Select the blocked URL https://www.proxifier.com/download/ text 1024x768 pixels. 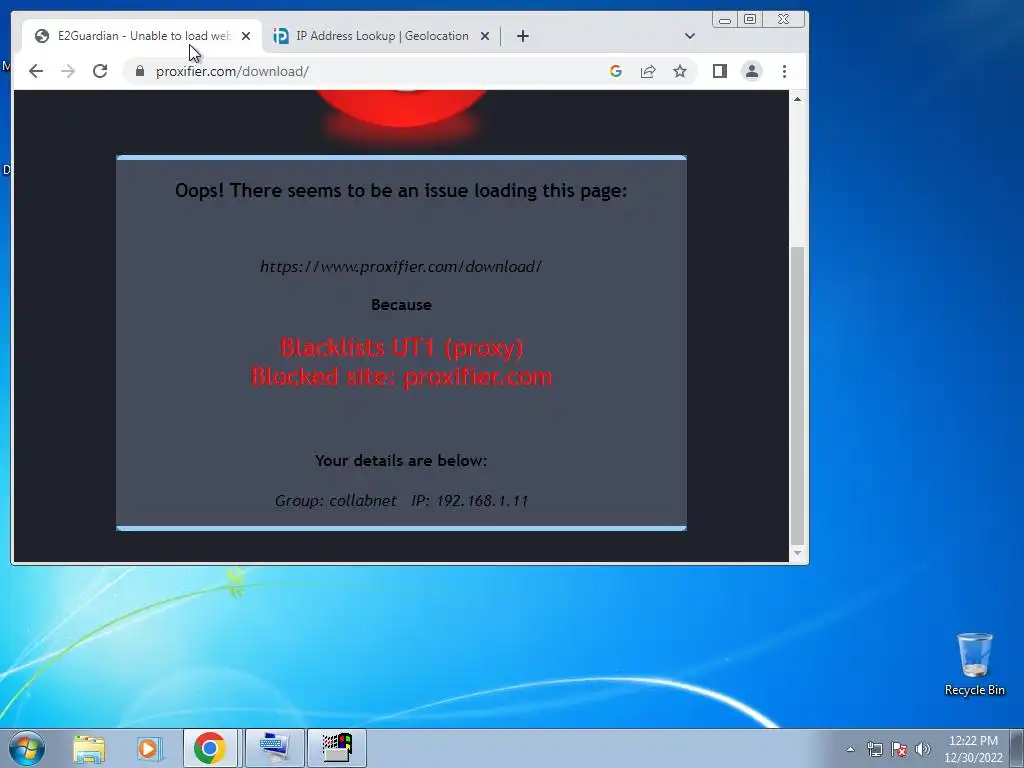pyautogui.click(x=401, y=266)
